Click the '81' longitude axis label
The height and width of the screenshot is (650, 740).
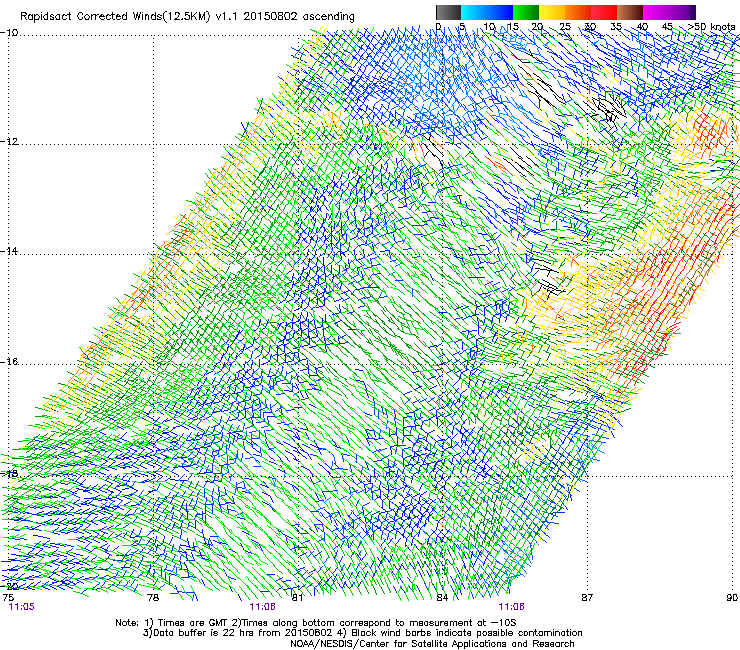pyautogui.click(x=297, y=598)
